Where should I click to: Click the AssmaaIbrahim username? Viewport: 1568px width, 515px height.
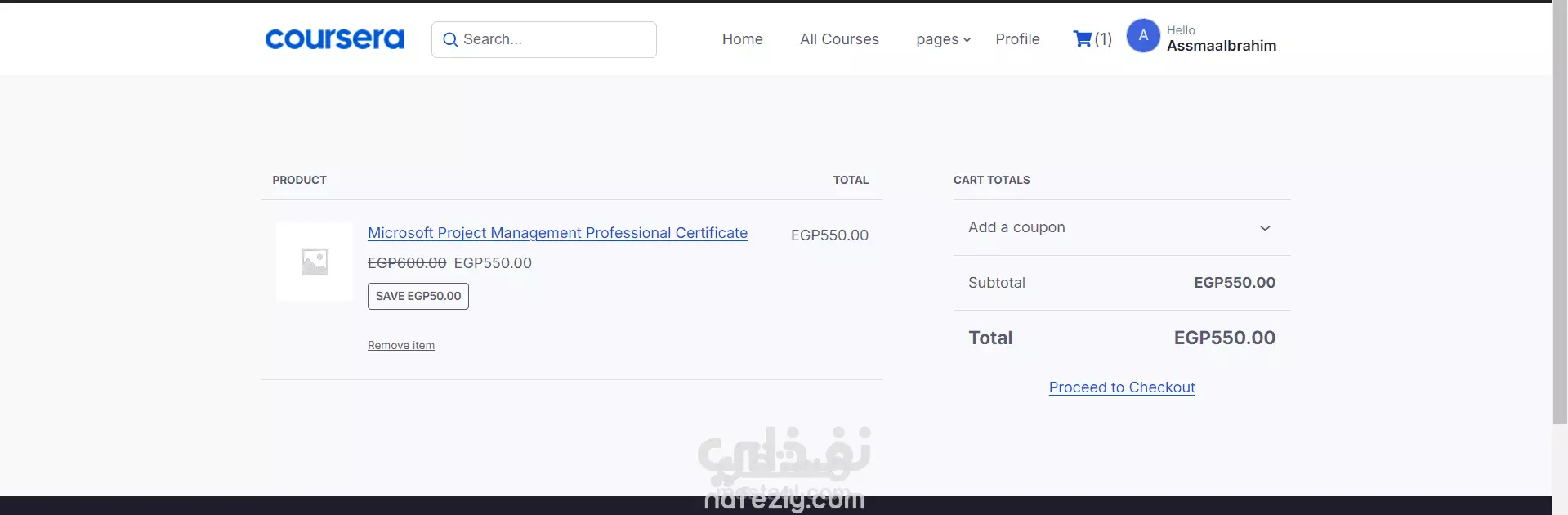click(1222, 46)
